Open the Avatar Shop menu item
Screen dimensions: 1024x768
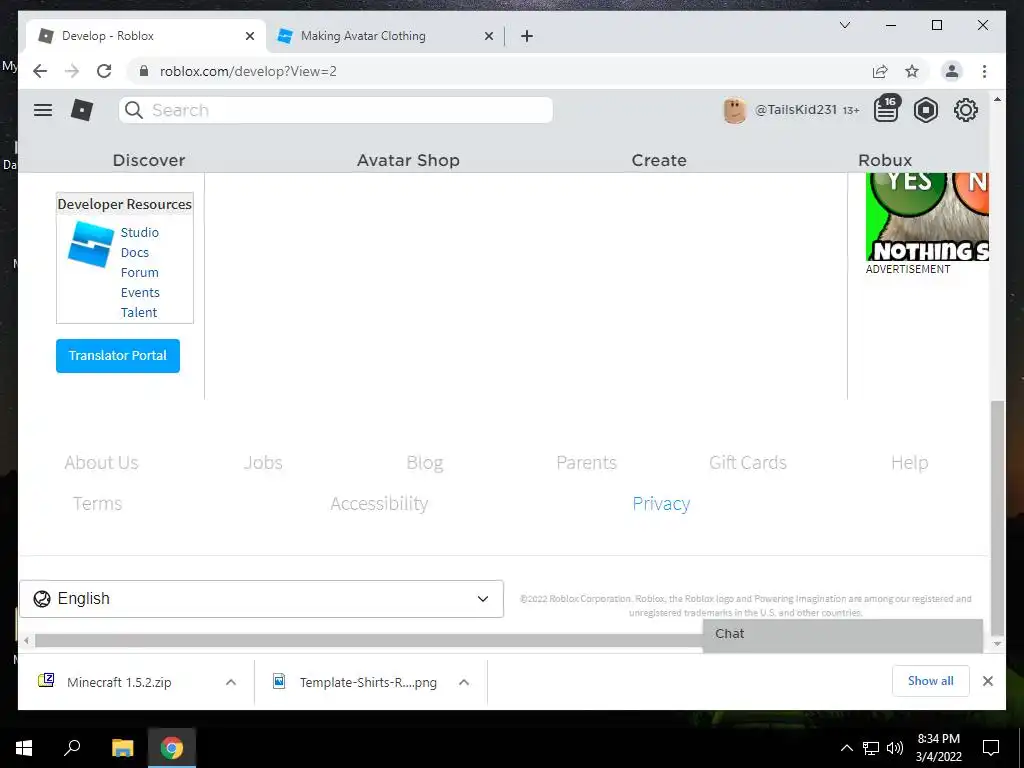pos(408,160)
